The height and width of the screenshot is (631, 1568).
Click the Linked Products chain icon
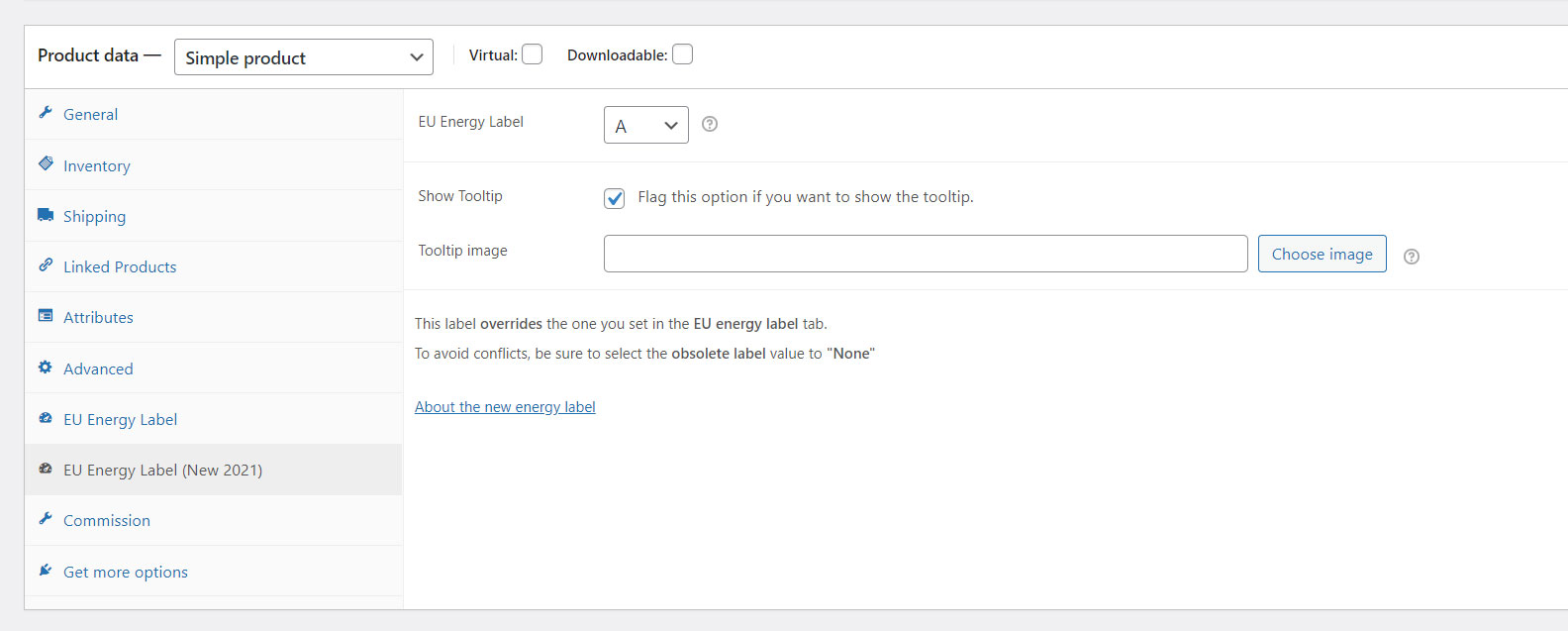[46, 265]
